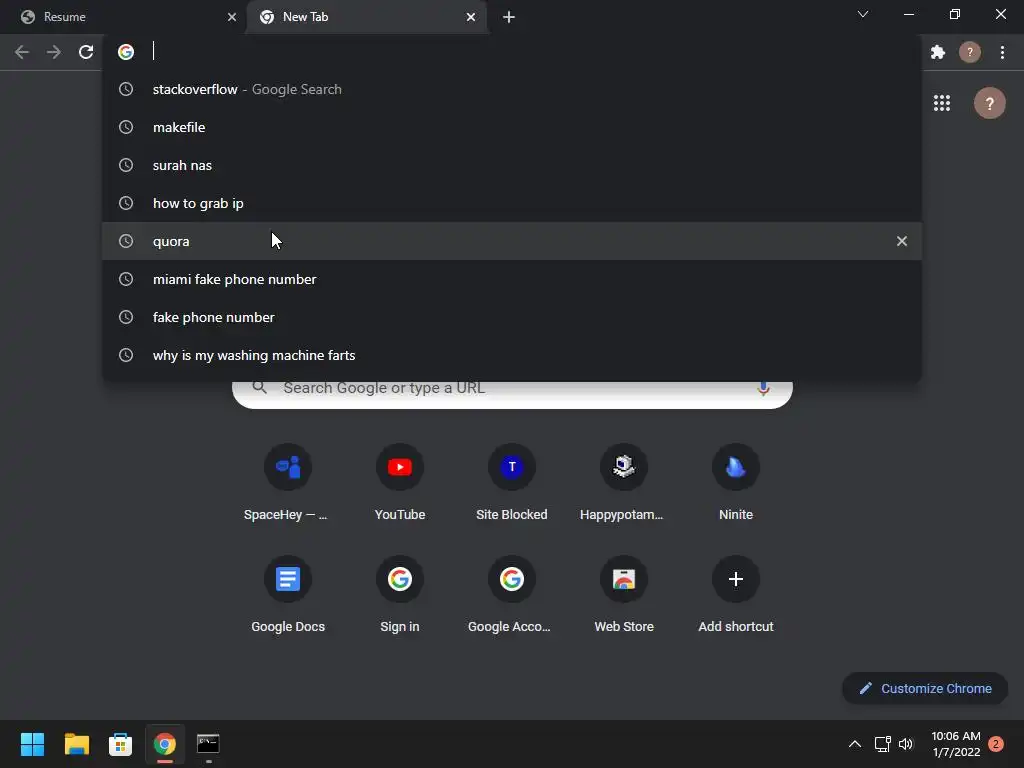Open the Site Blocked shortcut
The image size is (1024, 768).
coord(512,483)
